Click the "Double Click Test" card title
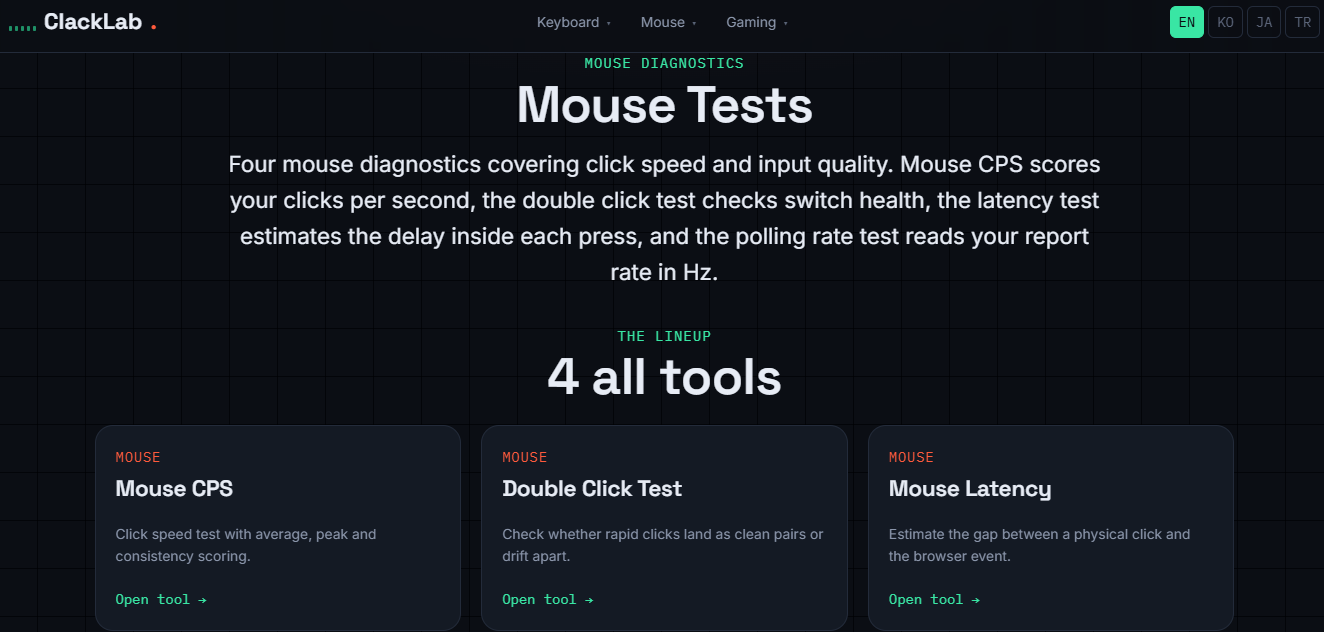 tap(592, 489)
